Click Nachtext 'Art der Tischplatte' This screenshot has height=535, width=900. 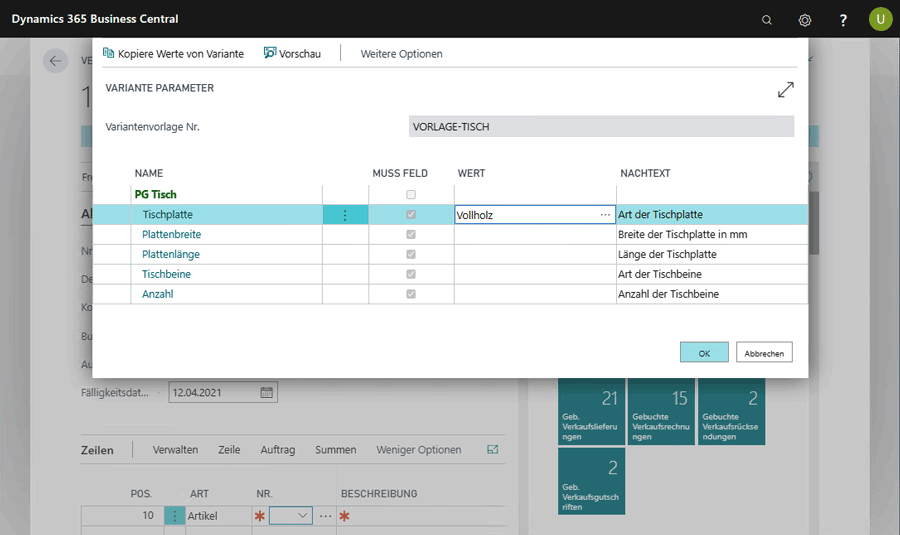[x=660, y=215]
